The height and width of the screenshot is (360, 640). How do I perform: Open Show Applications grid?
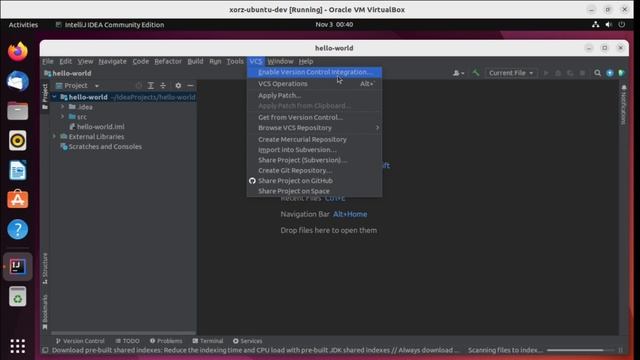pyautogui.click(x=18, y=346)
